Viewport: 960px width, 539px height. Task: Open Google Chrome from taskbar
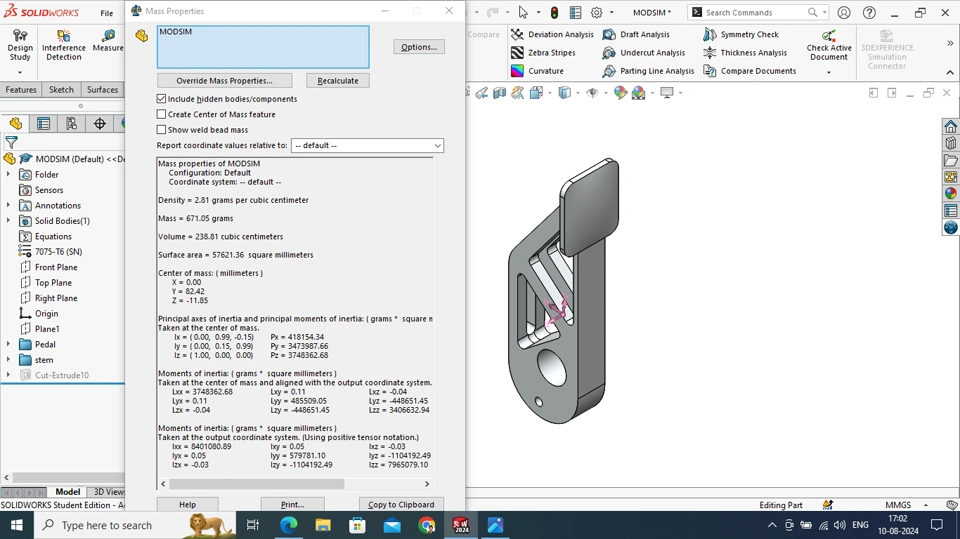tap(427, 525)
